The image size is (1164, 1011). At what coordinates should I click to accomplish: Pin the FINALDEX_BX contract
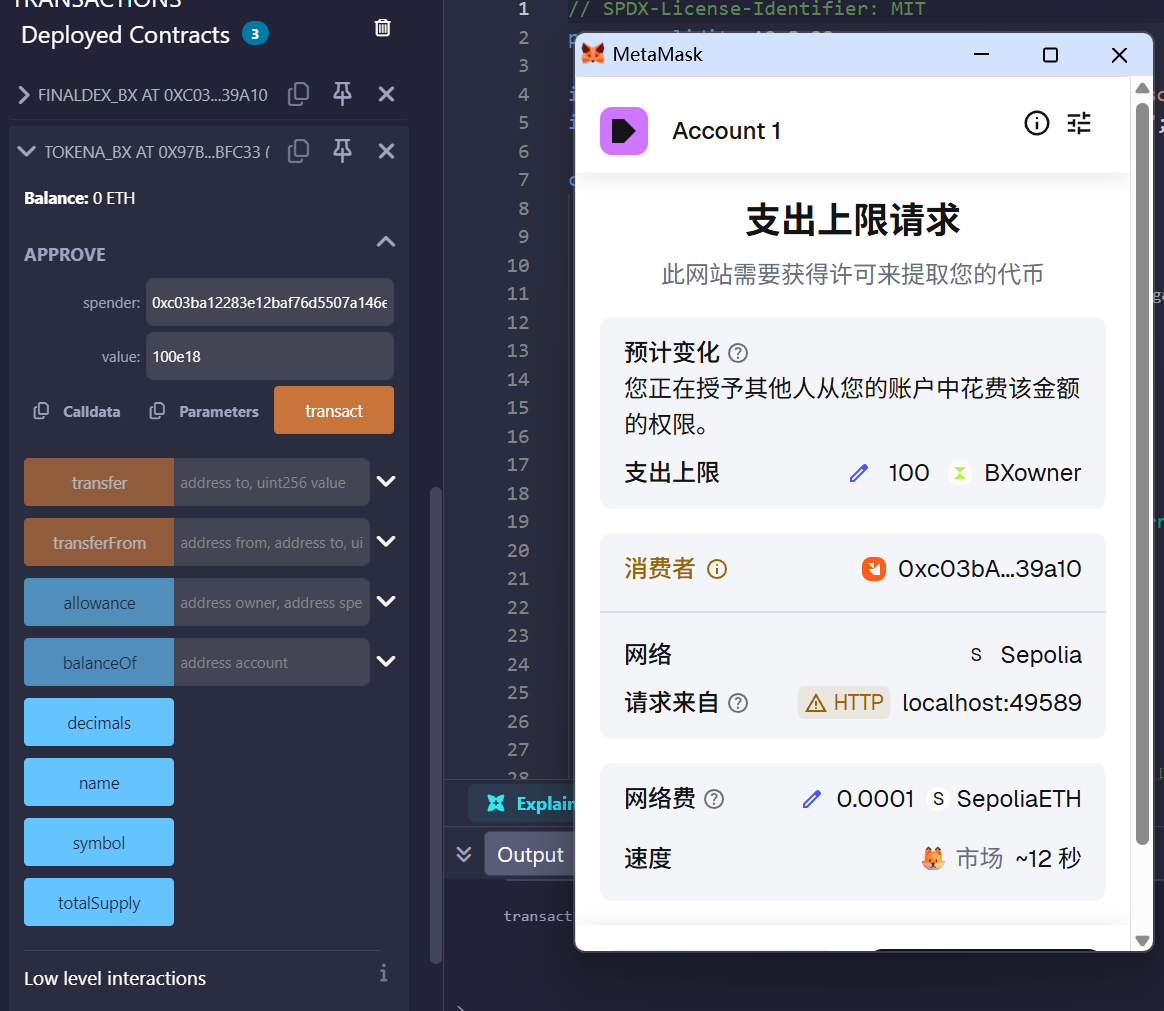click(x=342, y=95)
